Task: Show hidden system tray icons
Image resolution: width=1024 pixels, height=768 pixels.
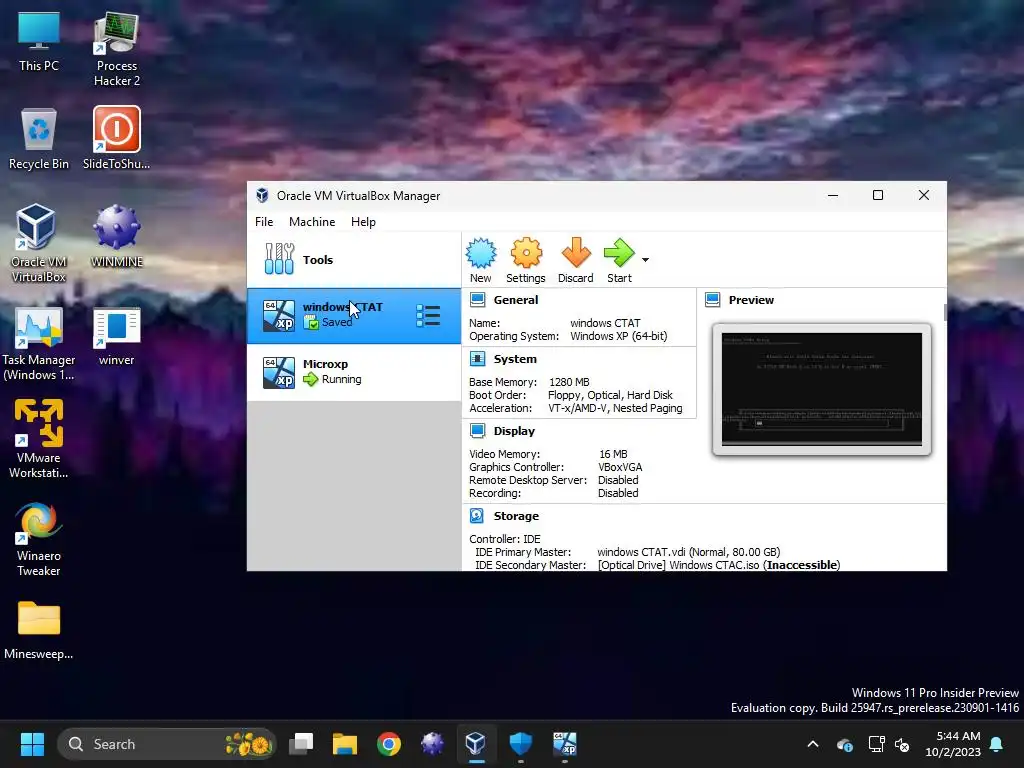Action: tap(813, 744)
